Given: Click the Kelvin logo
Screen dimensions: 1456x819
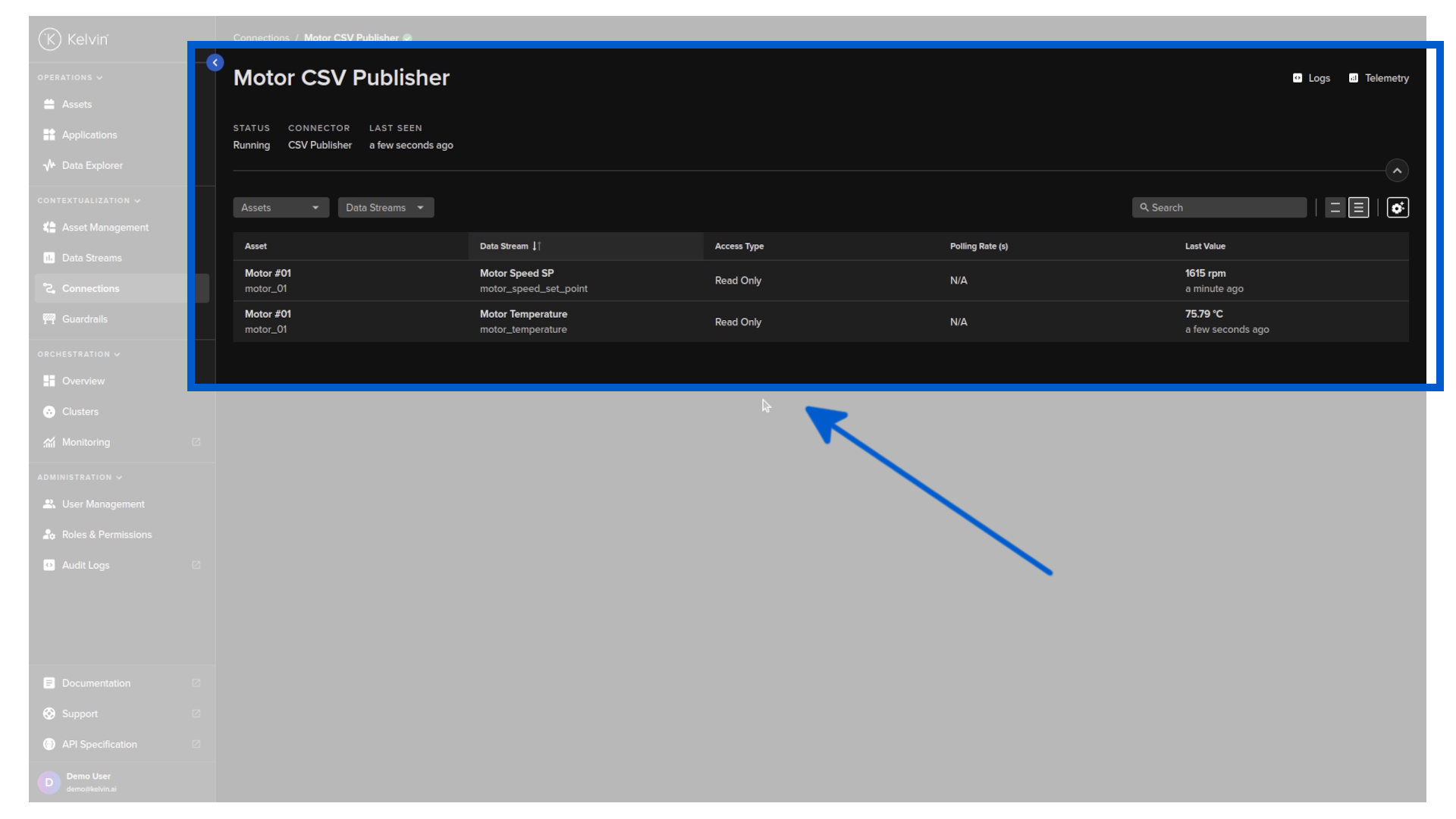Looking at the screenshot, I should pyautogui.click(x=74, y=39).
